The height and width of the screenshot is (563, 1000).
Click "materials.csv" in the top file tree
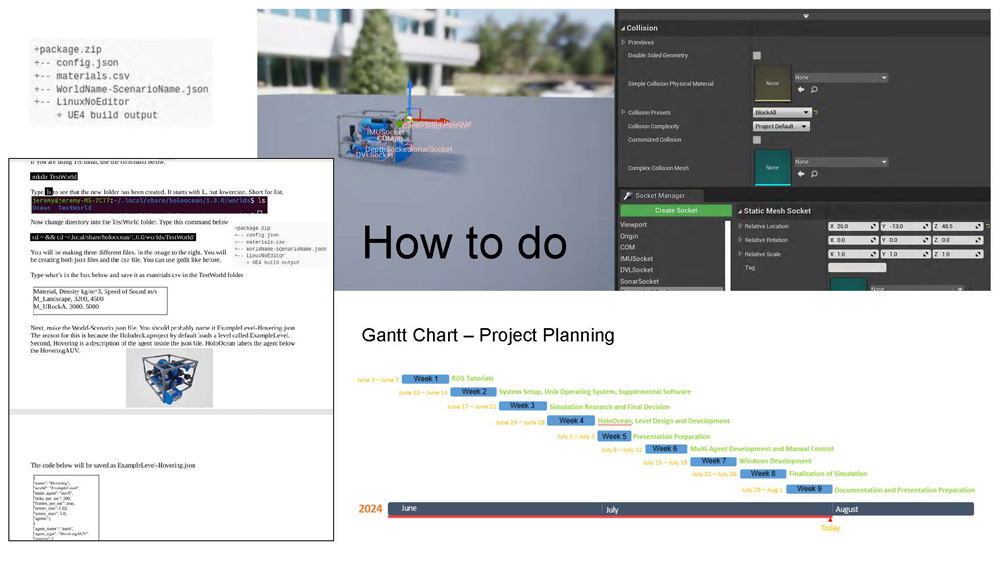click(x=92, y=76)
